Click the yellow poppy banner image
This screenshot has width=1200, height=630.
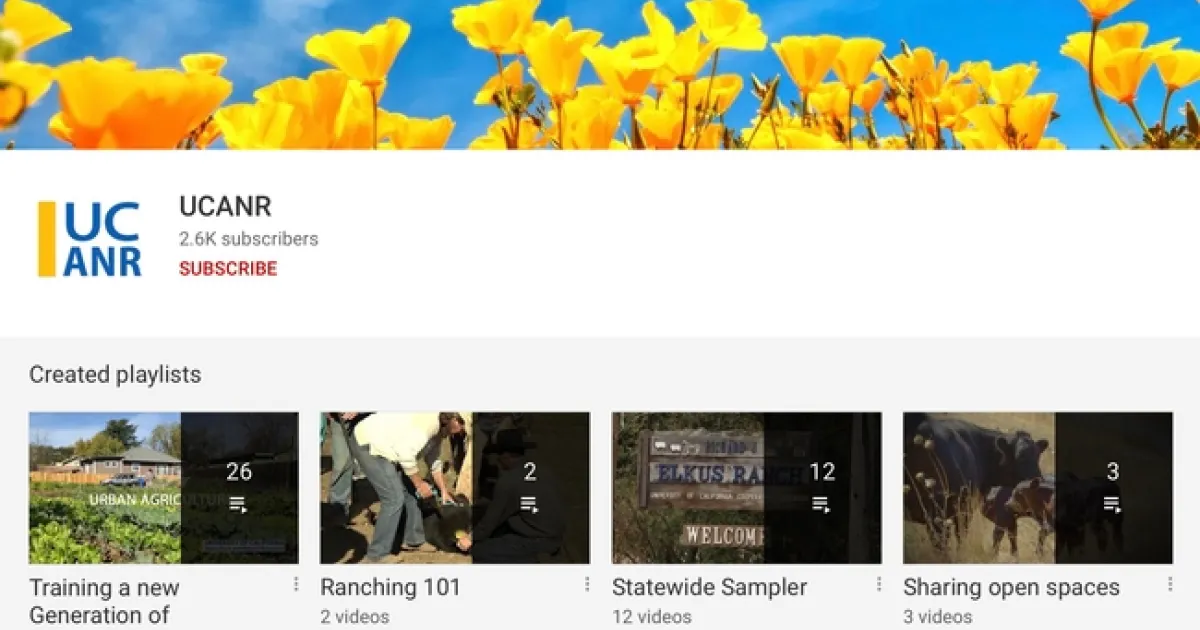pyautogui.click(x=600, y=75)
